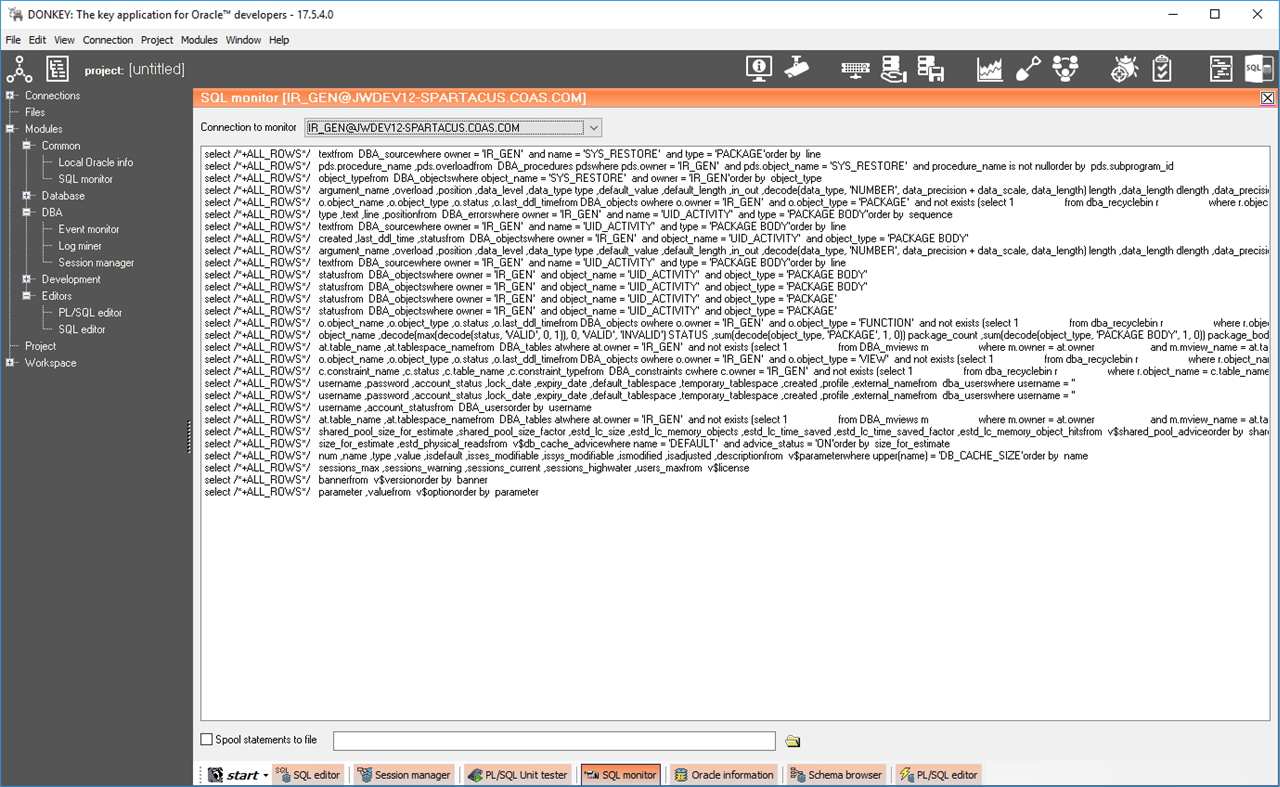Switch to PL/SQL editor bottom tab
This screenshot has height=787, width=1280.
[939, 775]
